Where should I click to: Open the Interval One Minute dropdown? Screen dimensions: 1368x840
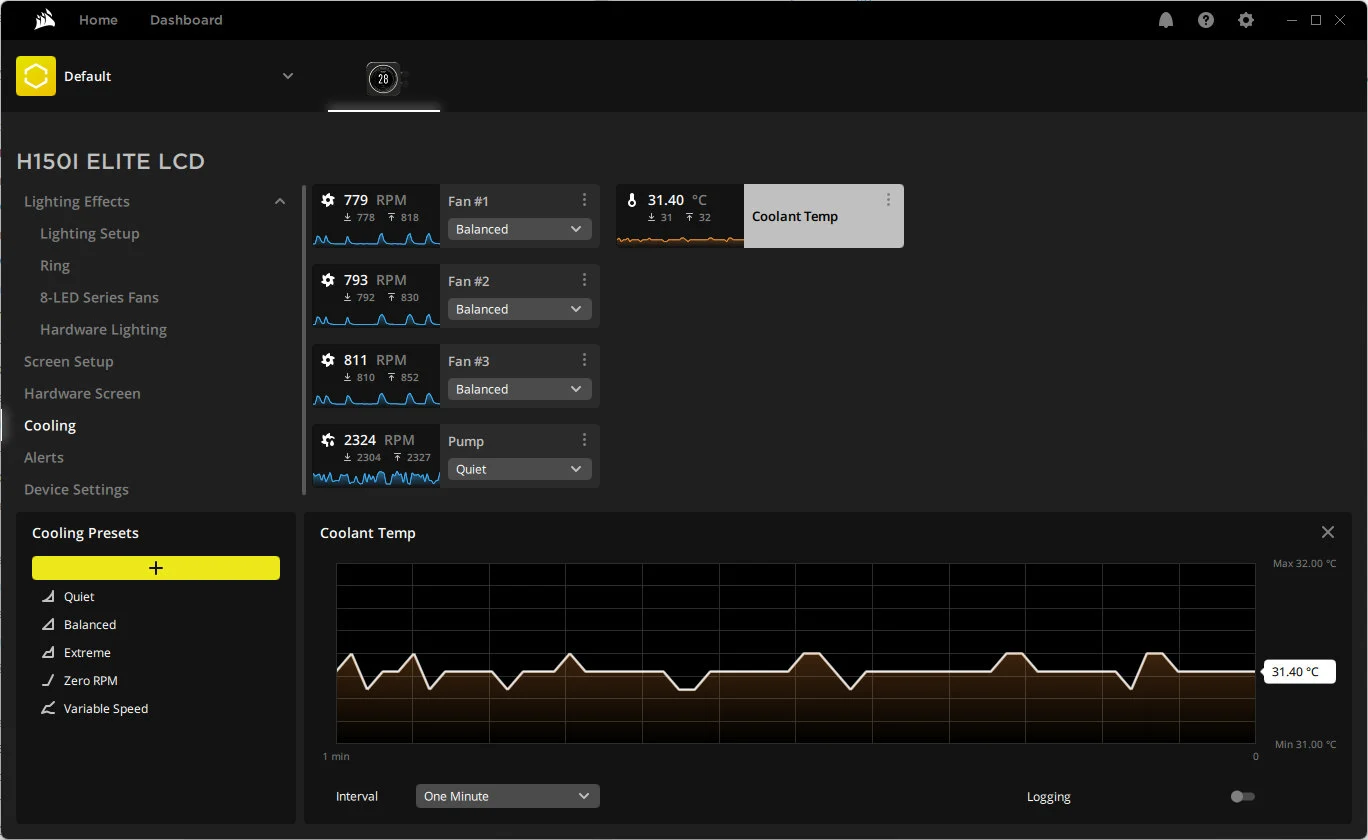click(x=507, y=796)
